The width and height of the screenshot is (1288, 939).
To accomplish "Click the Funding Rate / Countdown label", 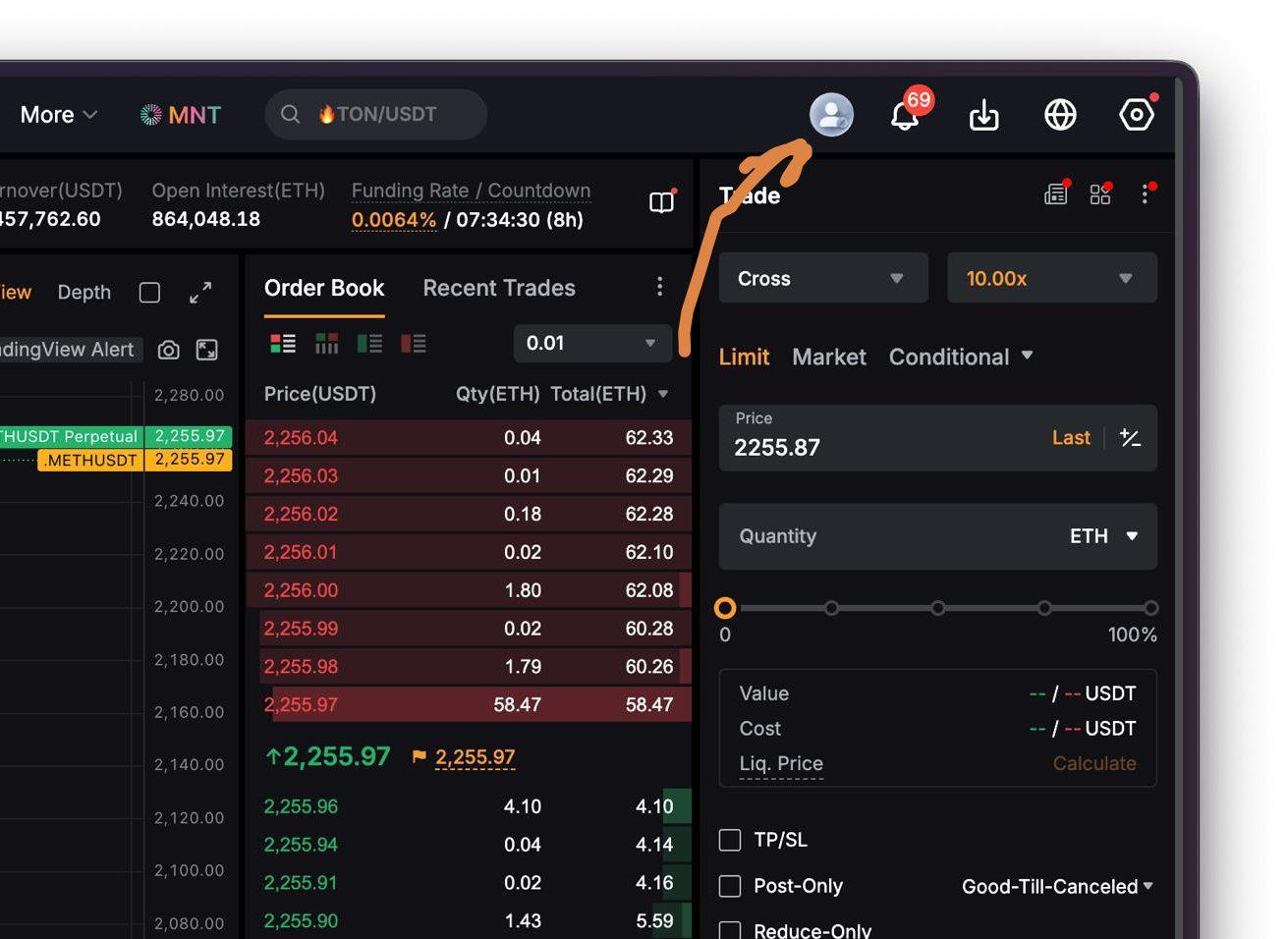I will click(x=471, y=191).
